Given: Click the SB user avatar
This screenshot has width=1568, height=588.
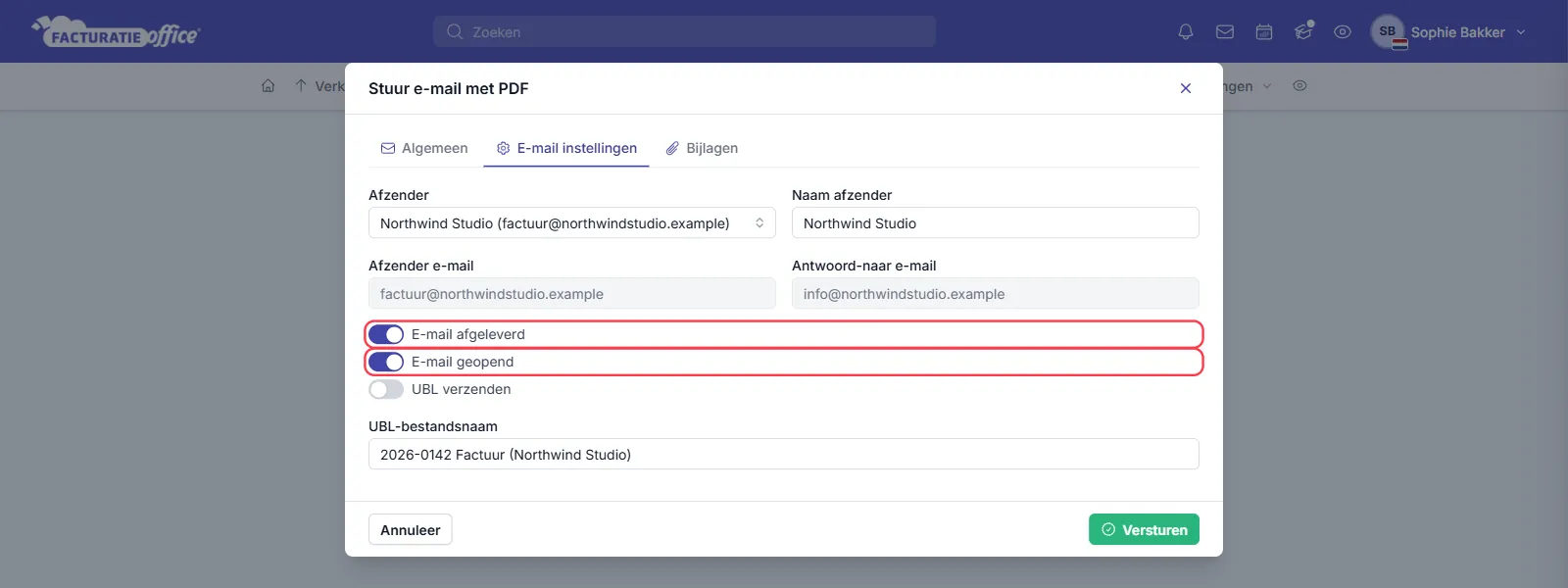Looking at the screenshot, I should (1388, 31).
